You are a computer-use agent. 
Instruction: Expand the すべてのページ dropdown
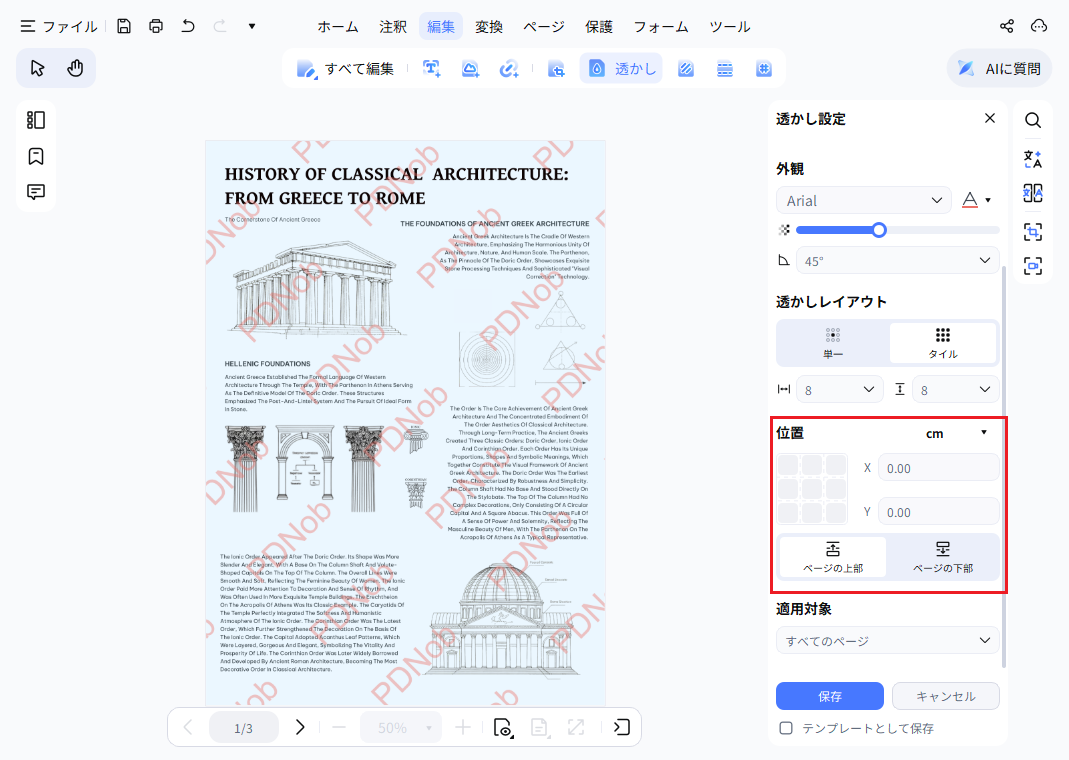pos(888,641)
